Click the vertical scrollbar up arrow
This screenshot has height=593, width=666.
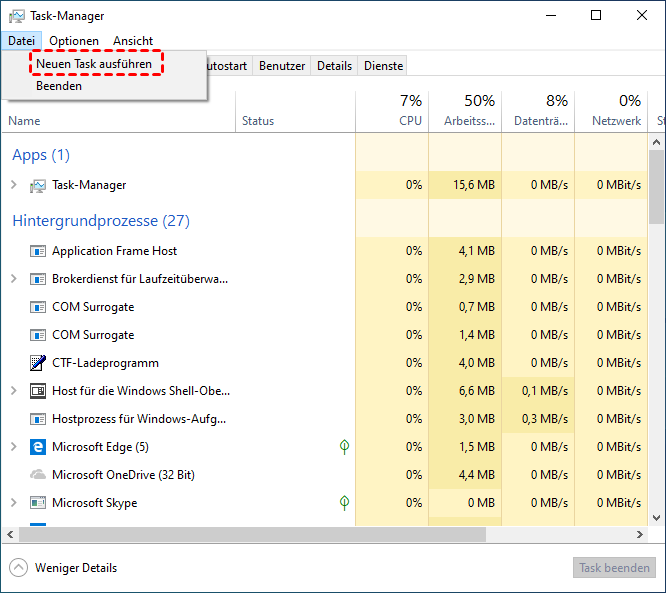click(657, 142)
